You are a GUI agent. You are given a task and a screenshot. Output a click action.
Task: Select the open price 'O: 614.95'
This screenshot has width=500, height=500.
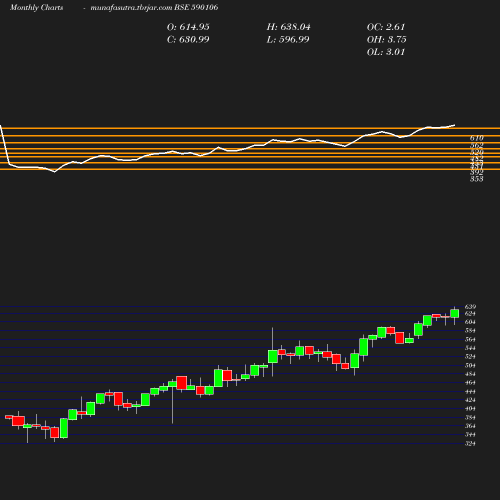click(188, 27)
